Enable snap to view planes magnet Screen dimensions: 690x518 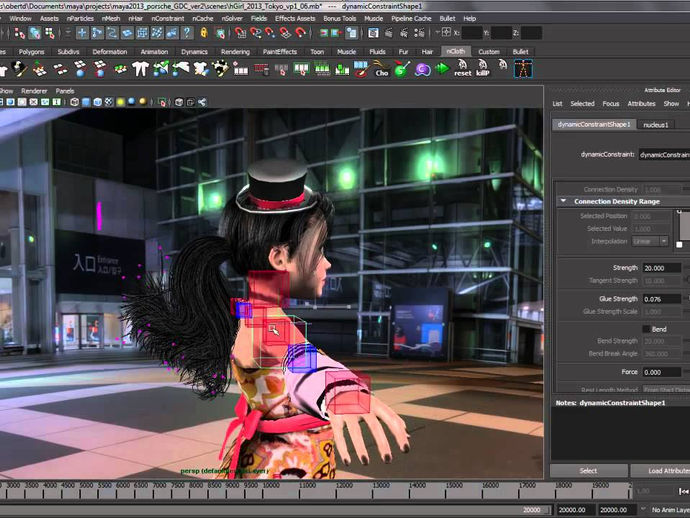[x=285, y=33]
